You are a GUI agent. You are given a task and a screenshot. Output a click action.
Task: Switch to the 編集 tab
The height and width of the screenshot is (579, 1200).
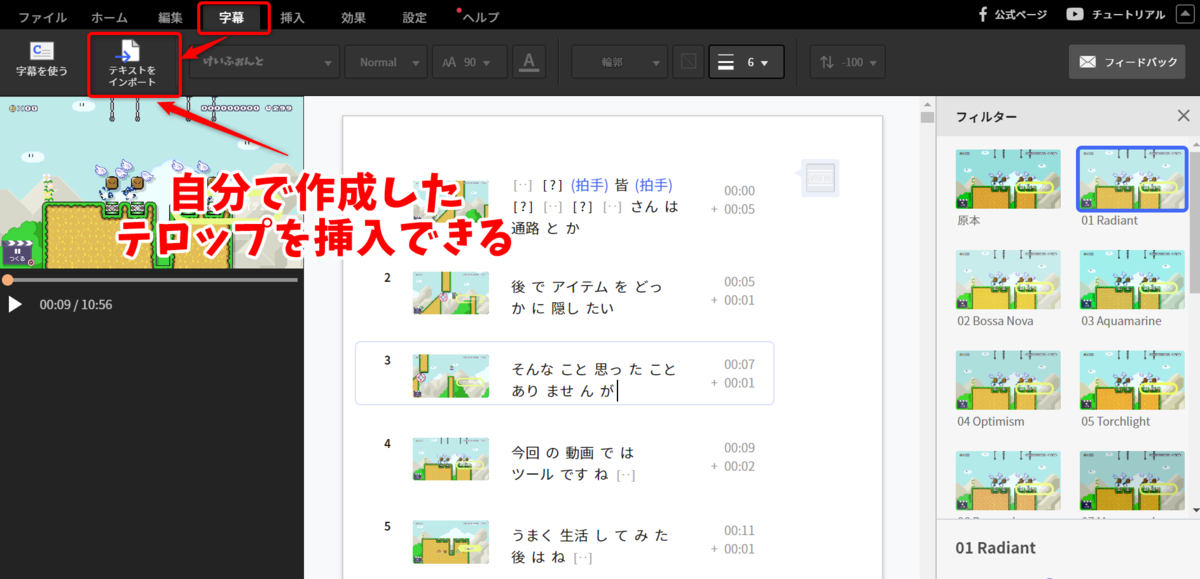point(171,17)
